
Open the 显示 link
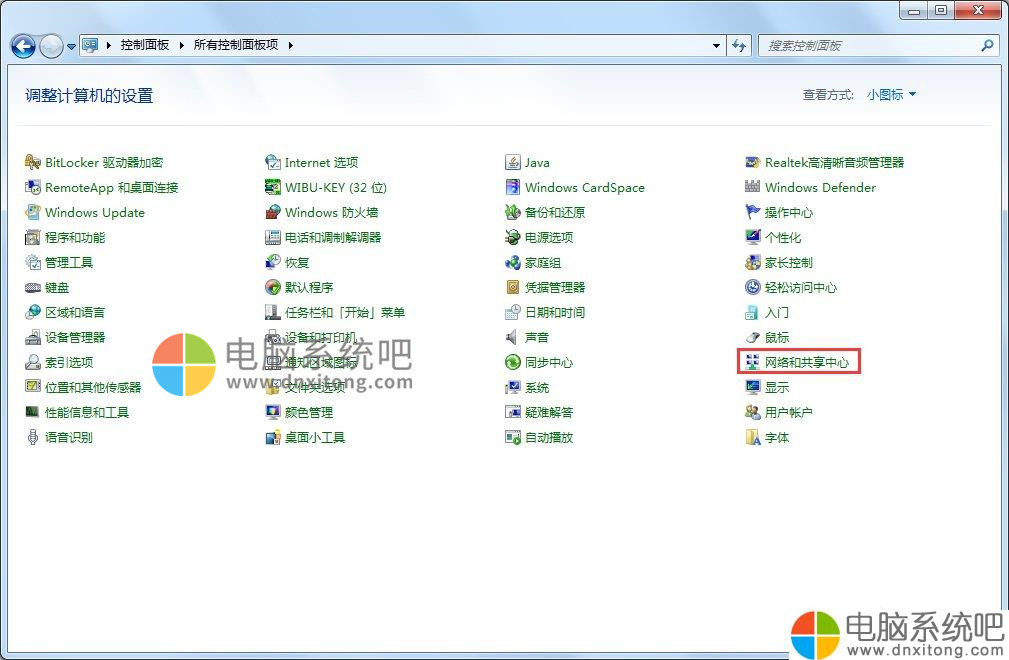click(x=777, y=387)
